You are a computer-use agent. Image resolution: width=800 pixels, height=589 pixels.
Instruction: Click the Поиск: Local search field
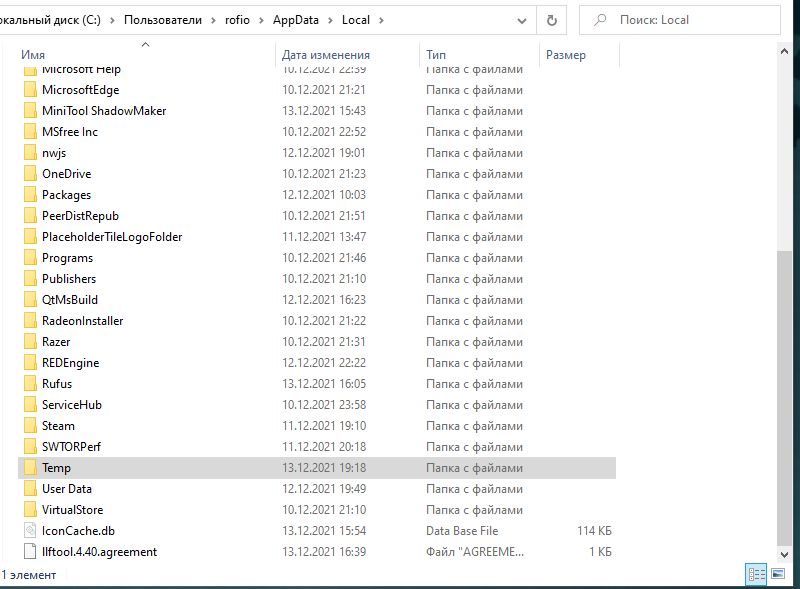tap(680, 20)
